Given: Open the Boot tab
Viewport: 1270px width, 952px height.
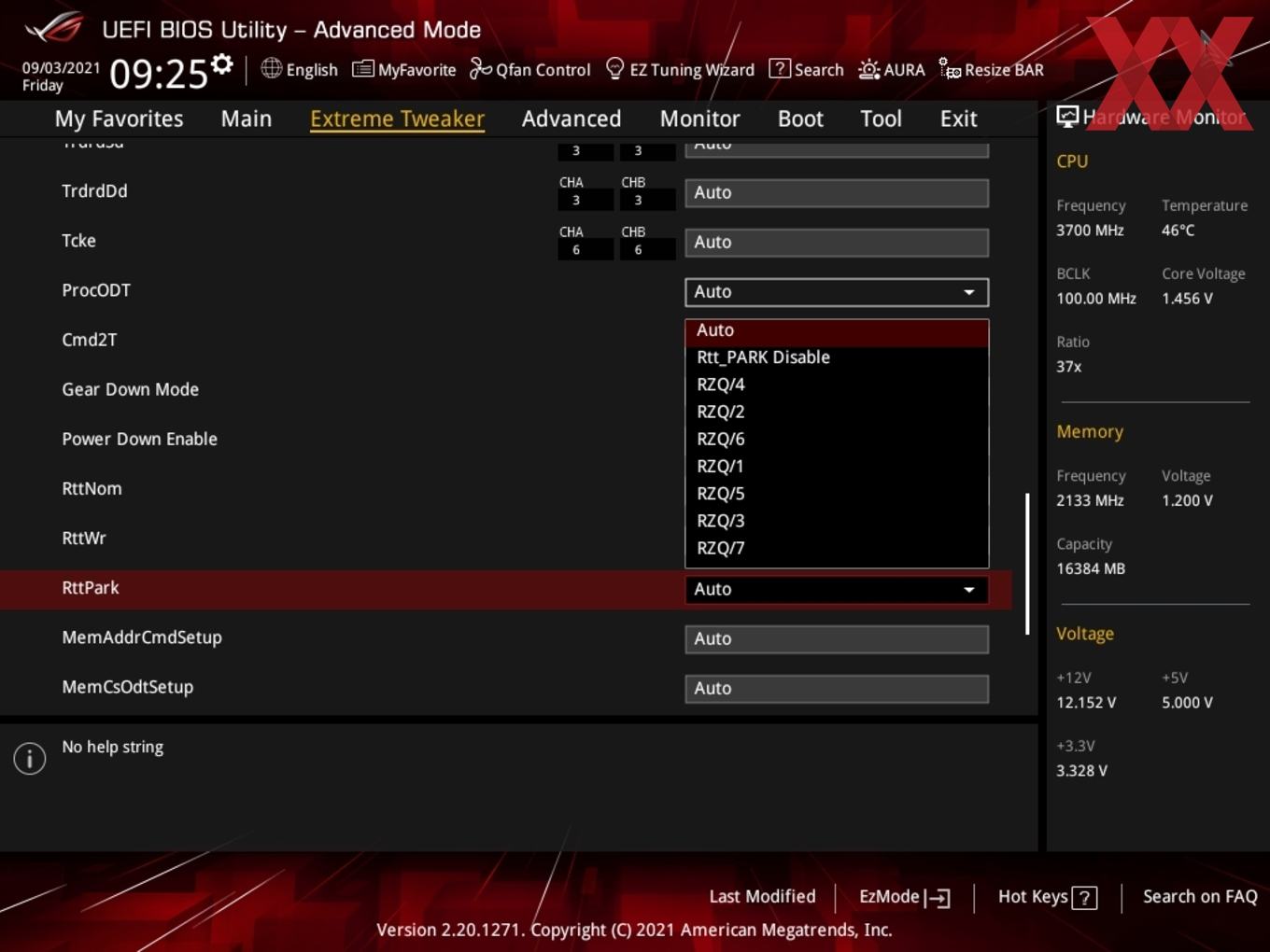Looking at the screenshot, I should pyautogui.click(x=800, y=119).
